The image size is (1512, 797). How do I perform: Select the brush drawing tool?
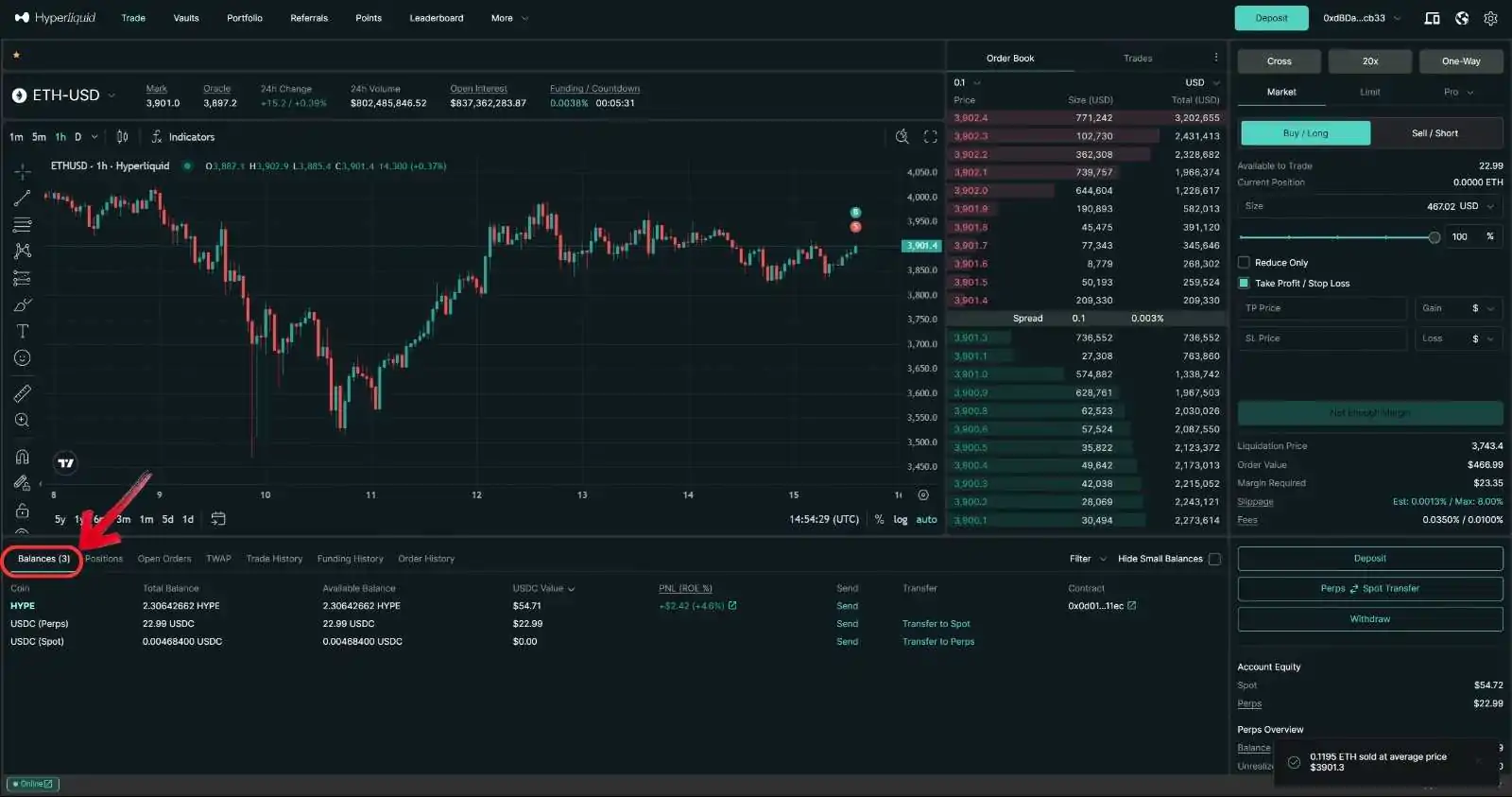[x=23, y=304]
